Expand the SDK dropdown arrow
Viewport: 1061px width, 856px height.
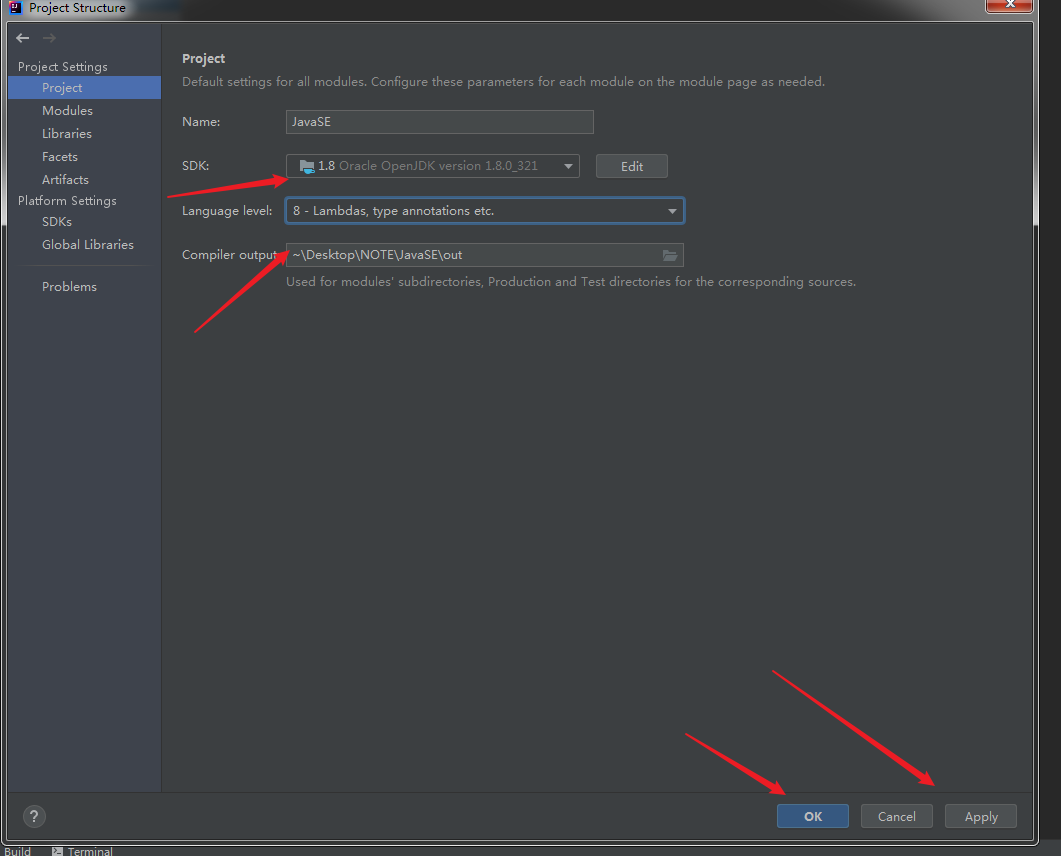pos(568,166)
